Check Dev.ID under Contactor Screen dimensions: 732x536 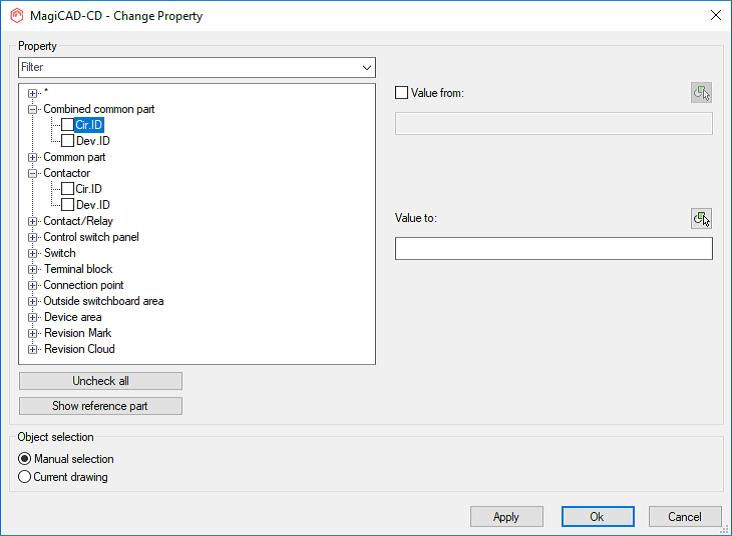(67, 205)
